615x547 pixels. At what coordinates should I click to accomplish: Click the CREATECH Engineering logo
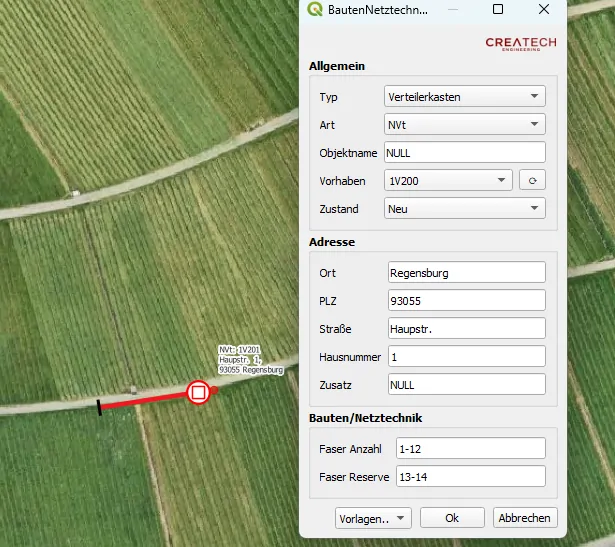pos(520,44)
